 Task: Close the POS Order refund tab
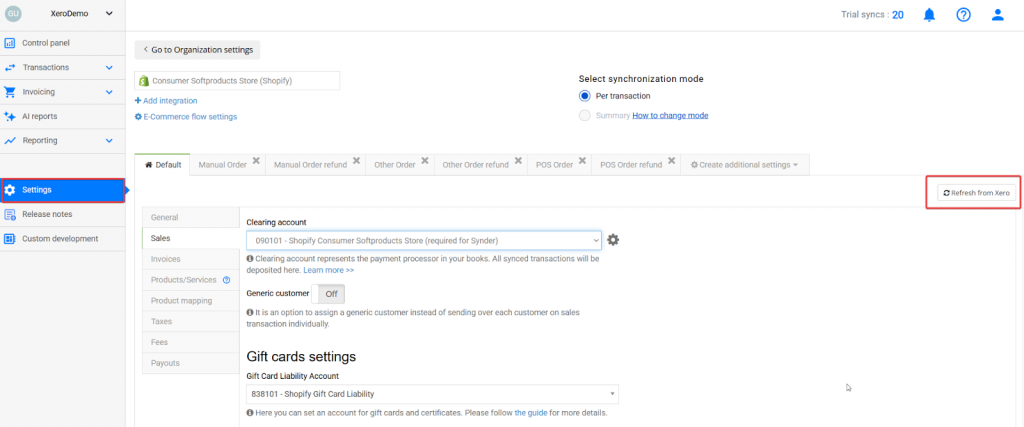(x=672, y=161)
